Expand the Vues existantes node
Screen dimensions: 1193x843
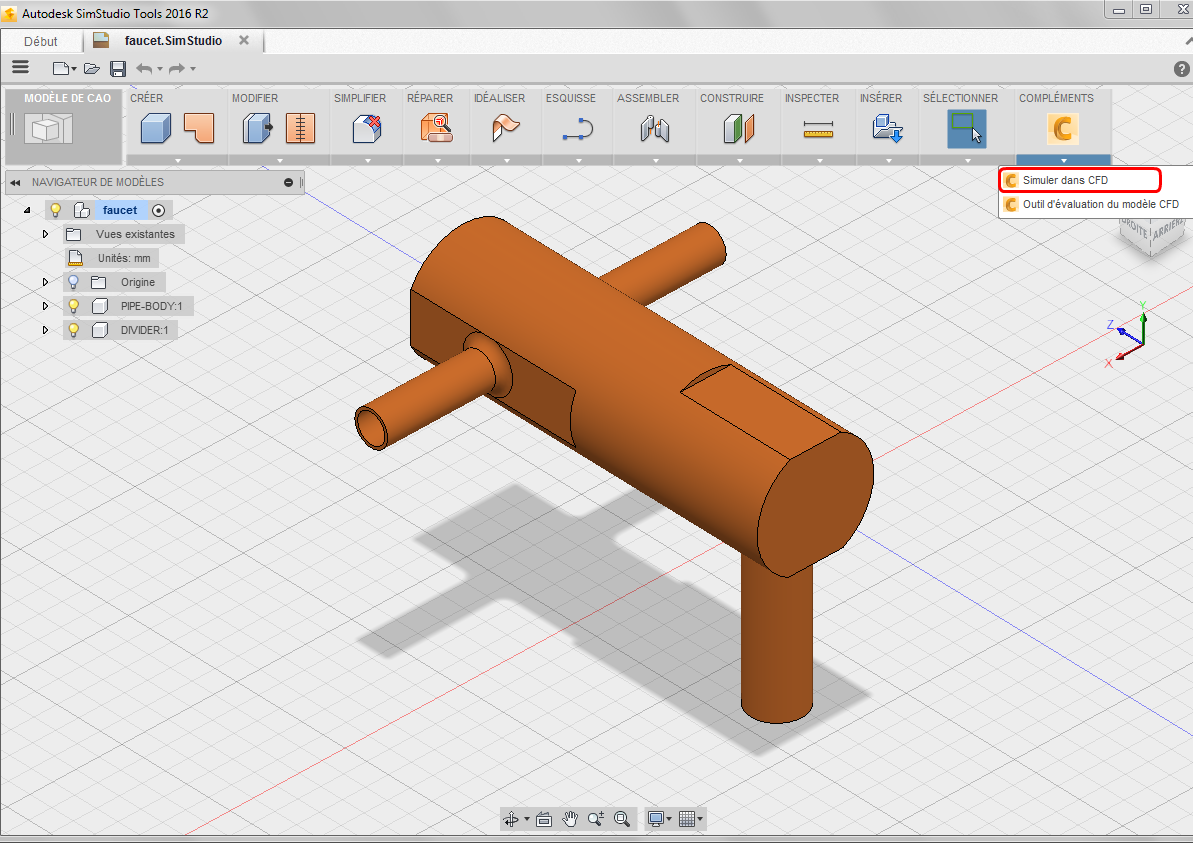tap(45, 234)
